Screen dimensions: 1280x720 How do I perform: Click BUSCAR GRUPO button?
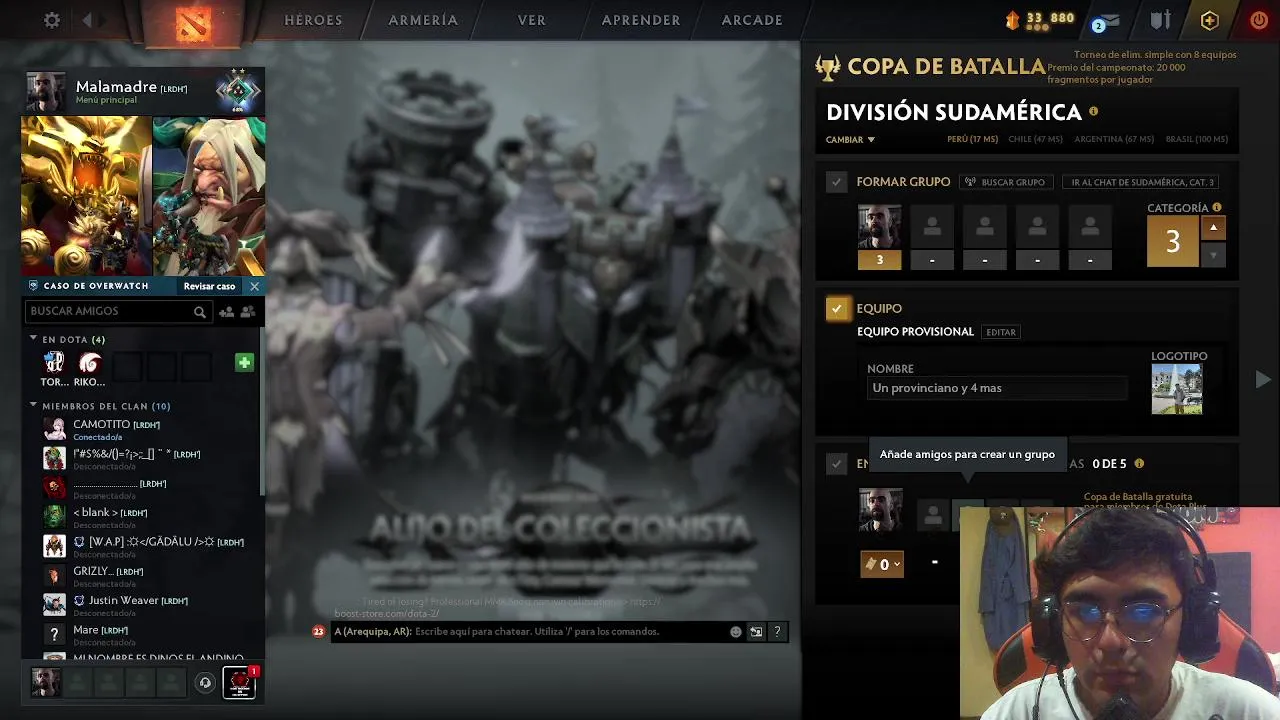1006,182
